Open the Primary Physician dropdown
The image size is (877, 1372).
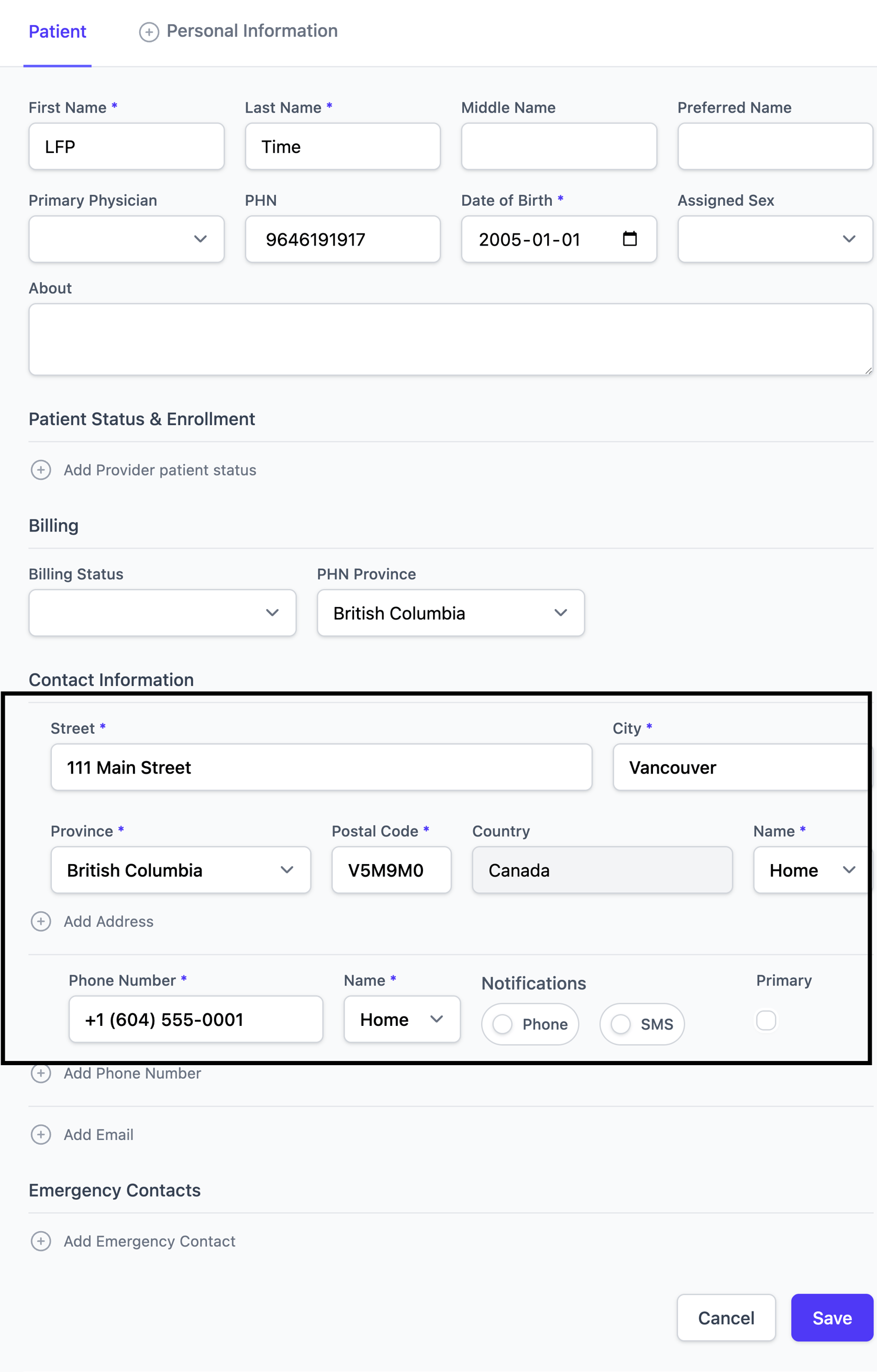point(127,239)
